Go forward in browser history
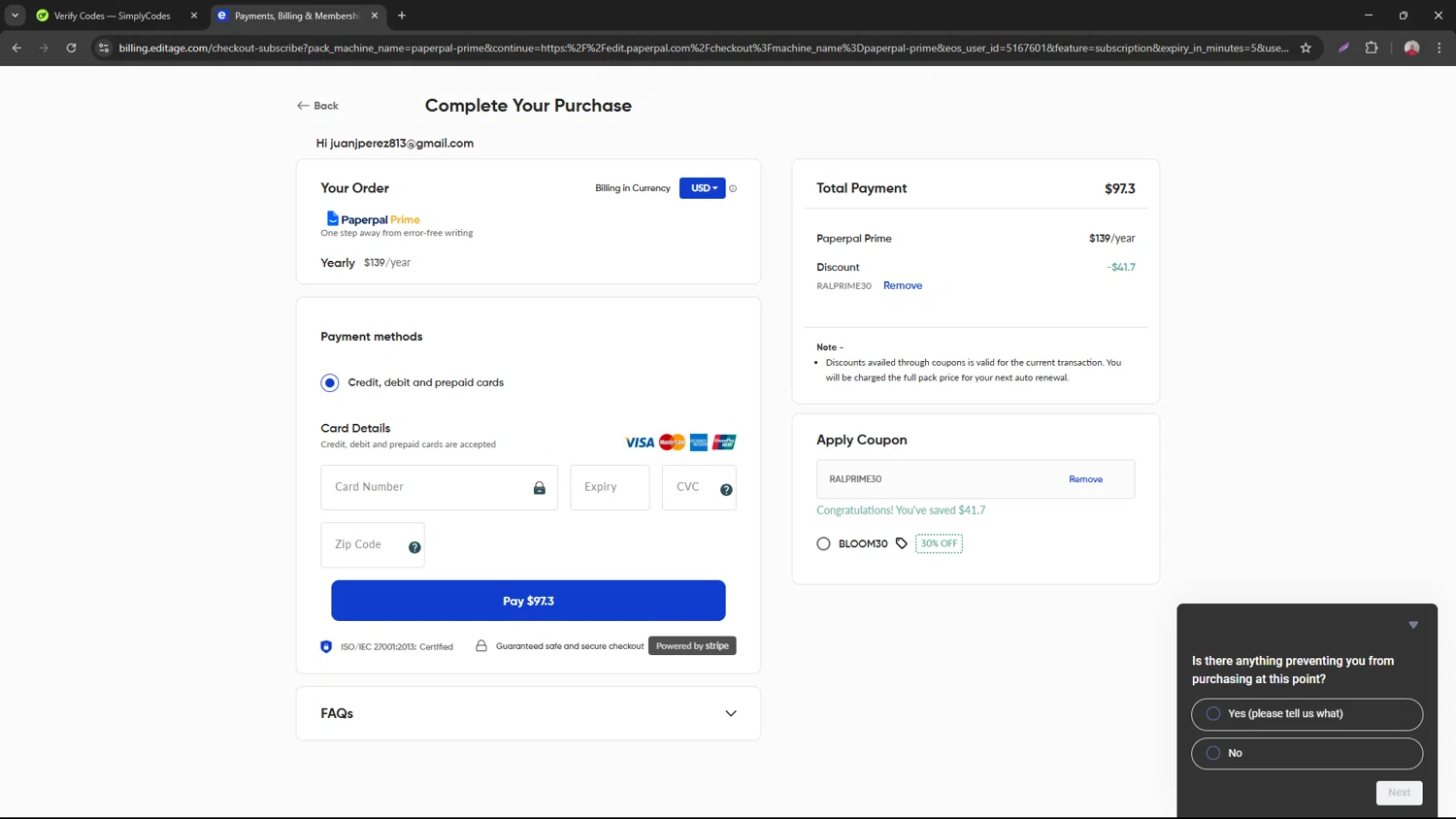 coord(44,48)
